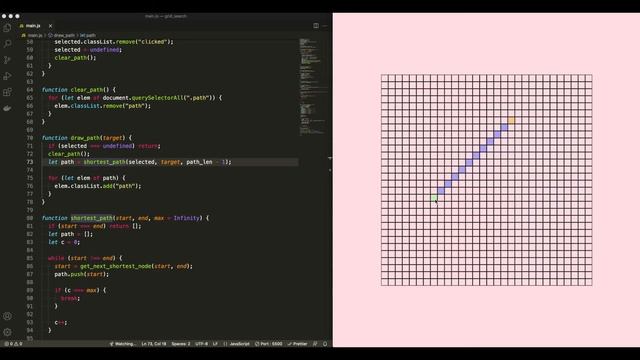Open the Source Control view
The height and width of the screenshot is (360, 640).
(x=7, y=60)
